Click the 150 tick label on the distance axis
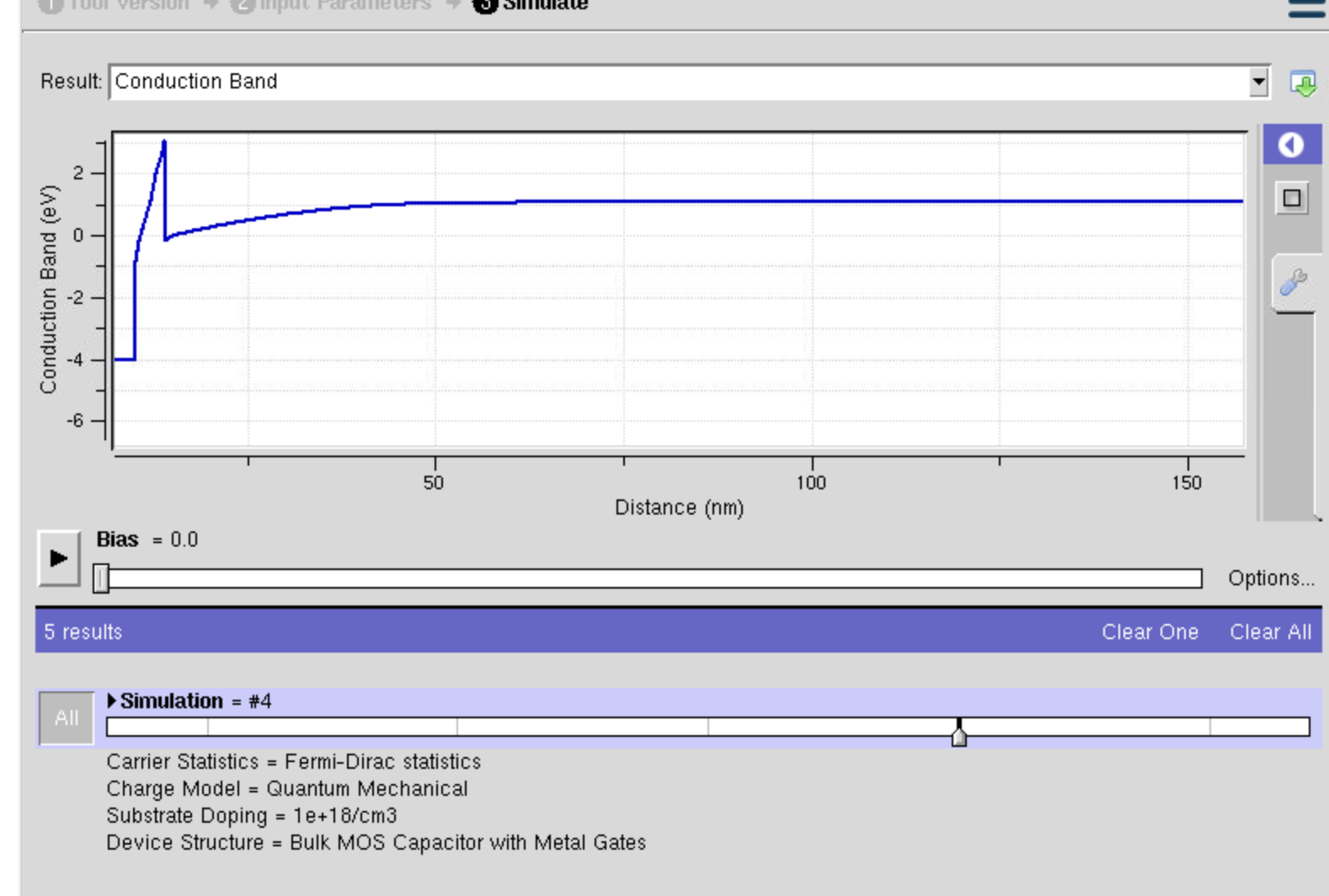 1187,483
